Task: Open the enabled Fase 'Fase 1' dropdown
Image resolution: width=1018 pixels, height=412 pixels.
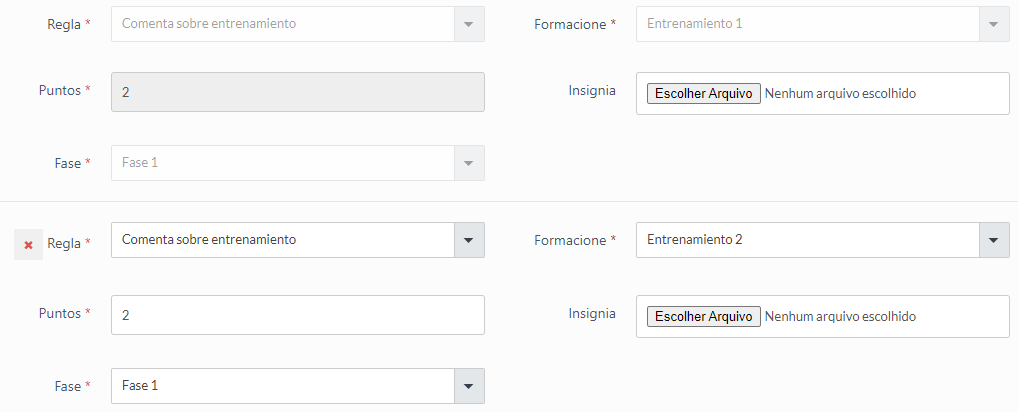Action: point(282,386)
